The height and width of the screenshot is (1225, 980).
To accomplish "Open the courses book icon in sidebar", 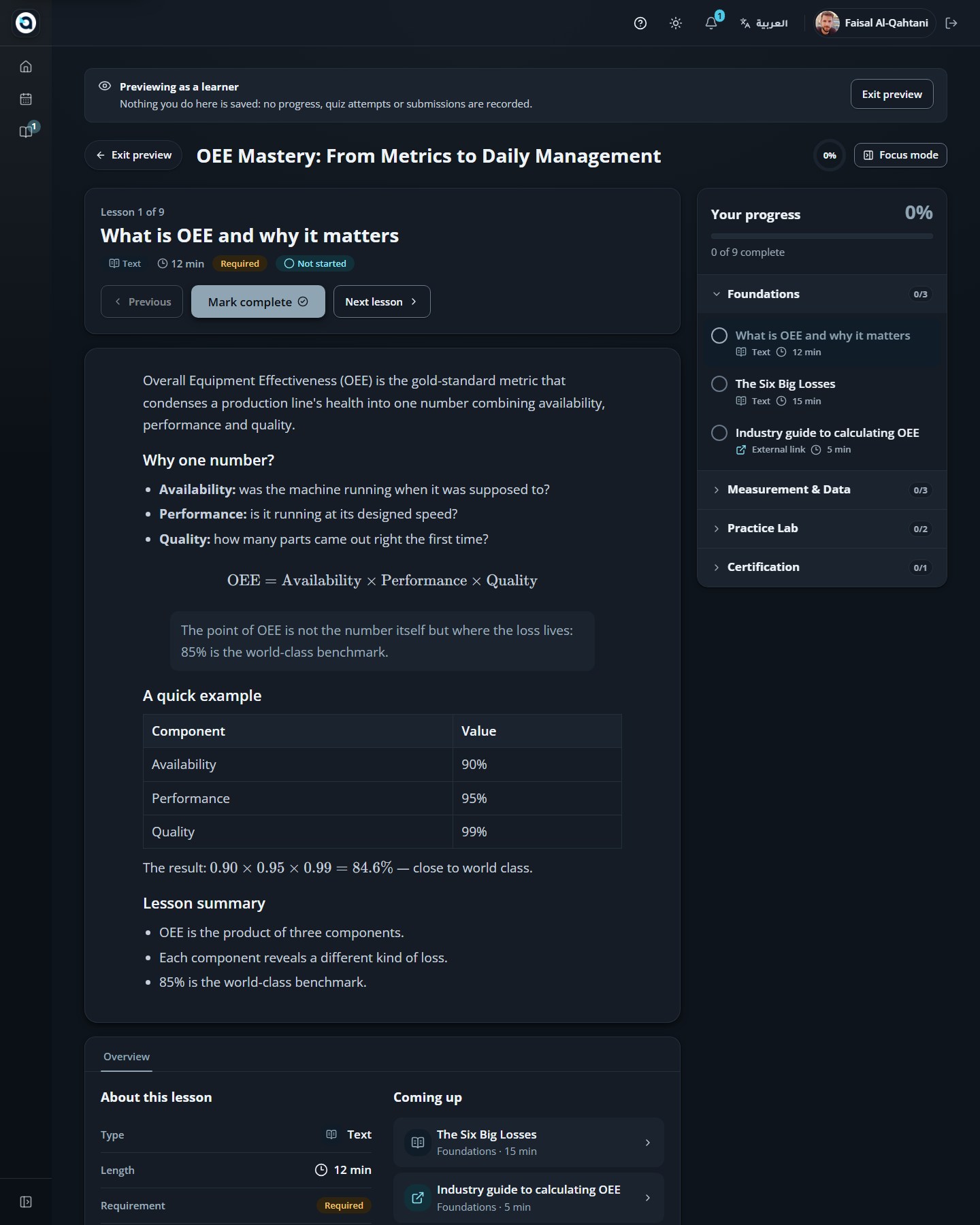I will (x=26, y=132).
